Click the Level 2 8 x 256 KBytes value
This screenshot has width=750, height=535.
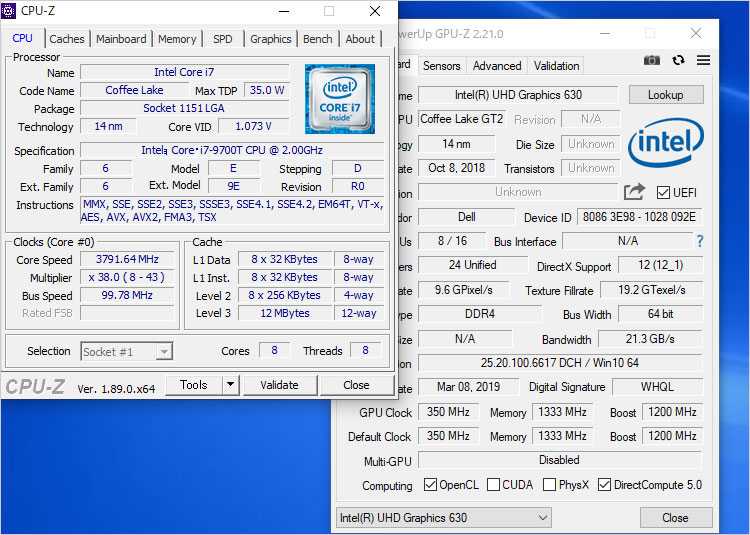tap(285, 295)
